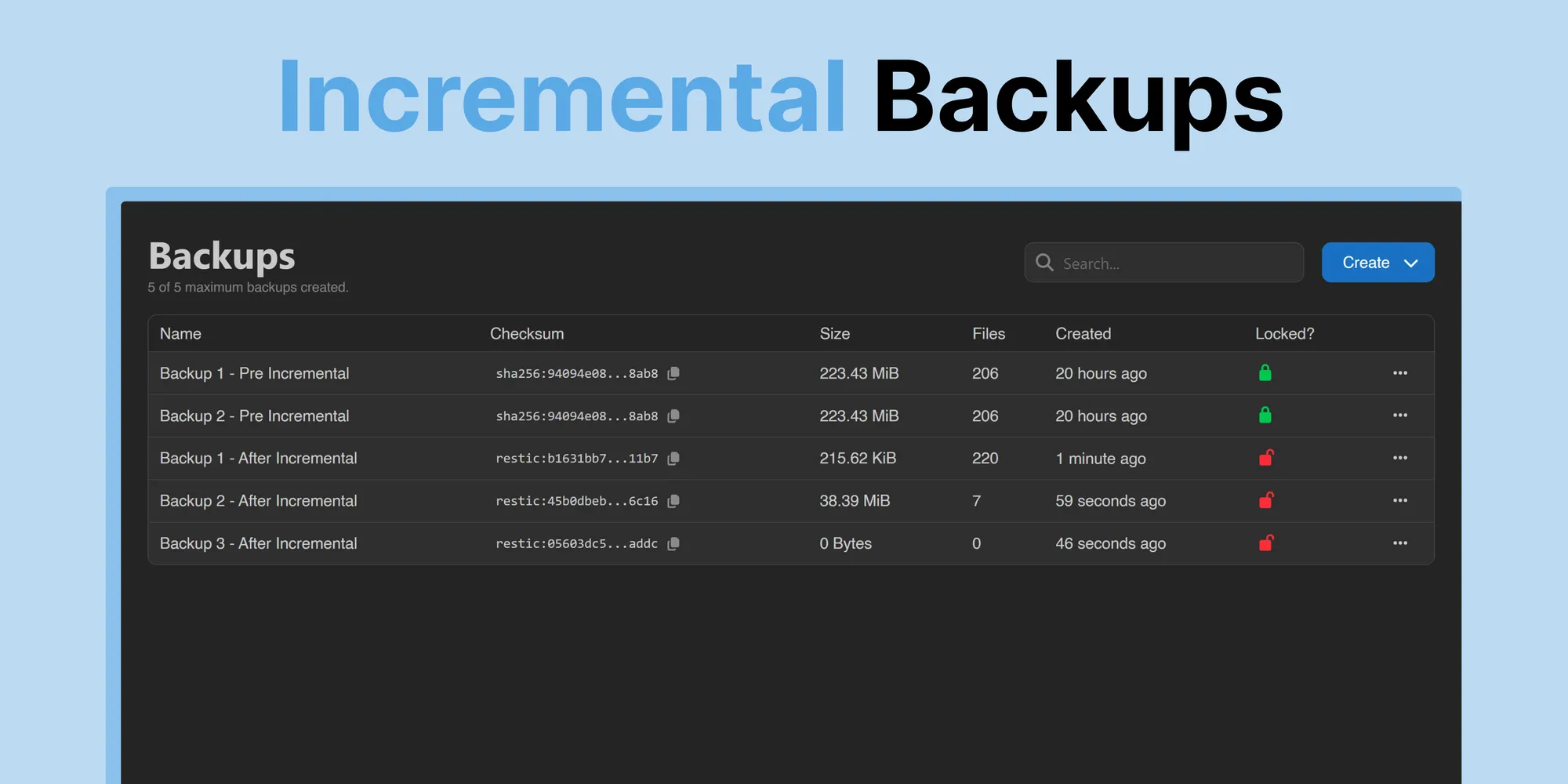Toggle green lock on Backup 1 - Pre Incremental
Screen dimensions: 1568x784
1265,373
